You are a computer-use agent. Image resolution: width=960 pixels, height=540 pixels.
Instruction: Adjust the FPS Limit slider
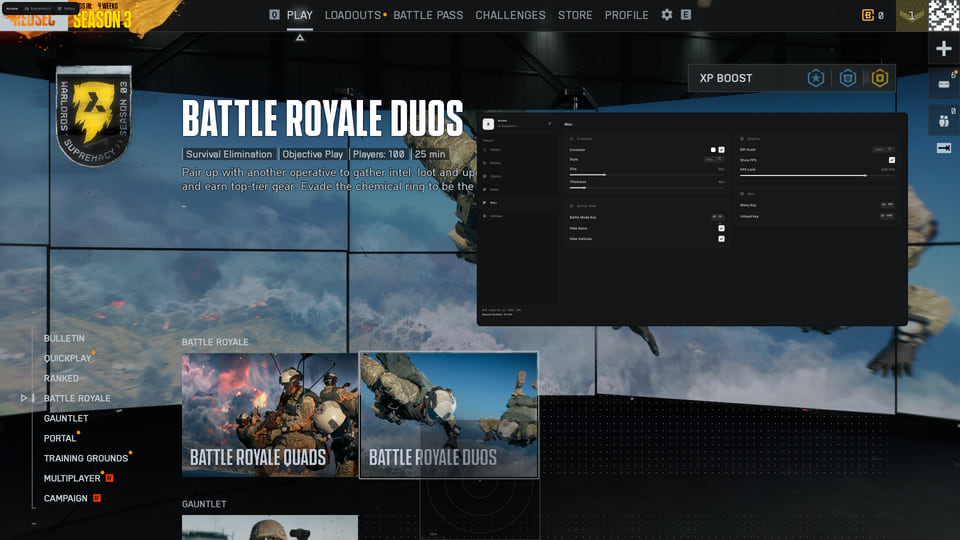pos(817,176)
